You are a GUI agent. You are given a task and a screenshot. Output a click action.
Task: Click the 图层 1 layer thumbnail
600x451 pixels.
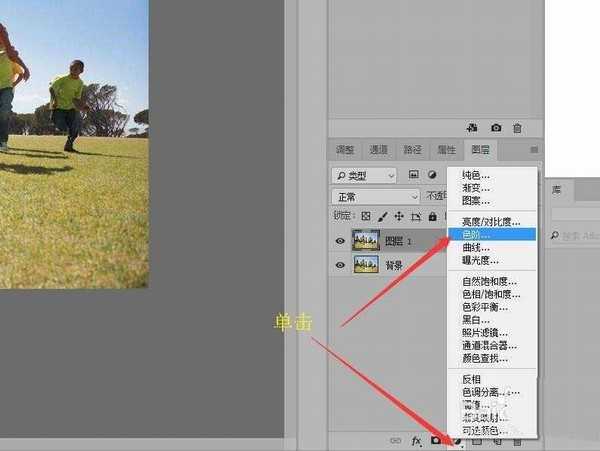(x=365, y=241)
